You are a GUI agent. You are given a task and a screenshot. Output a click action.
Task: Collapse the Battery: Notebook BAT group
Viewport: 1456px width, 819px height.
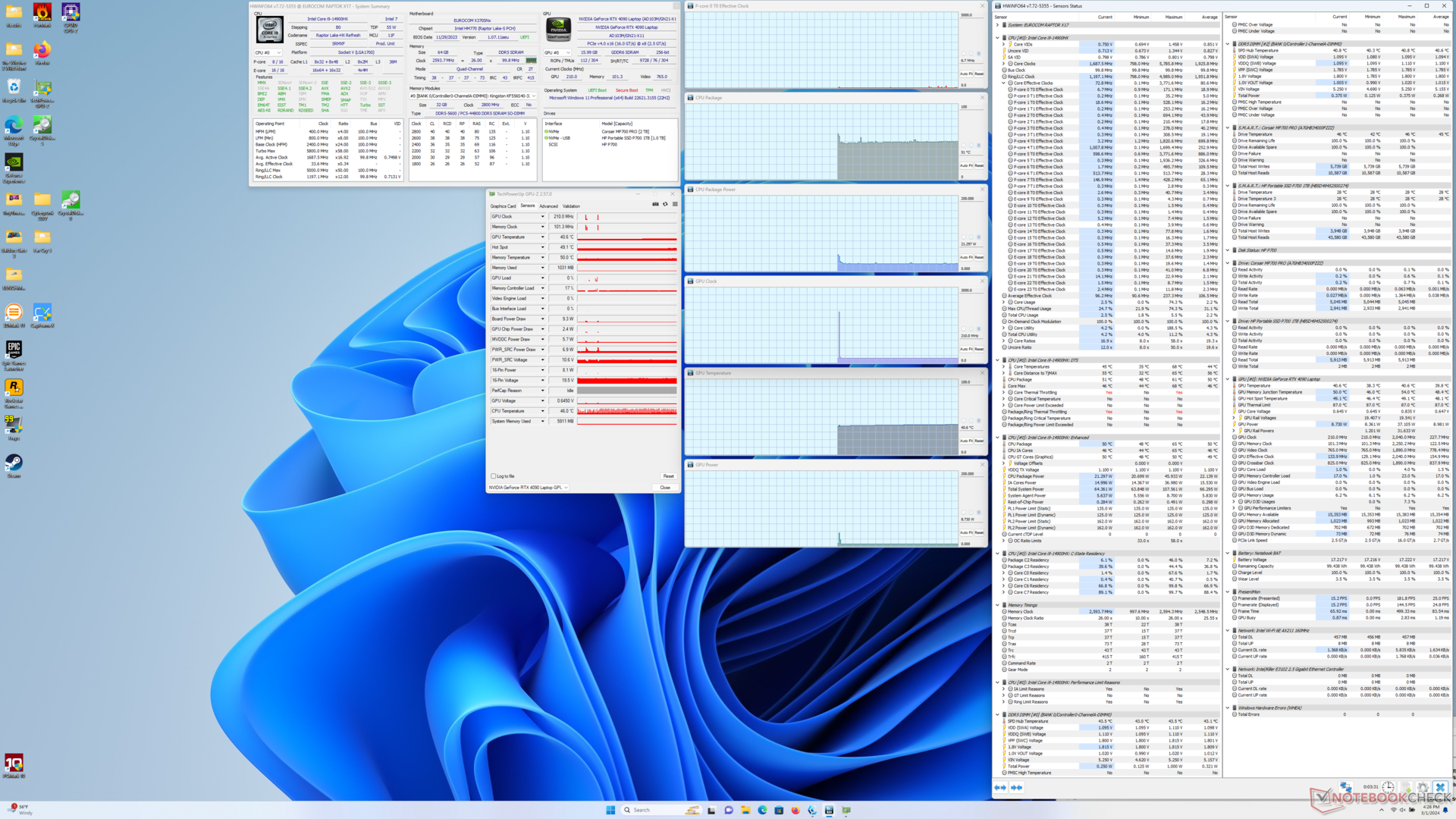pos(1228,553)
